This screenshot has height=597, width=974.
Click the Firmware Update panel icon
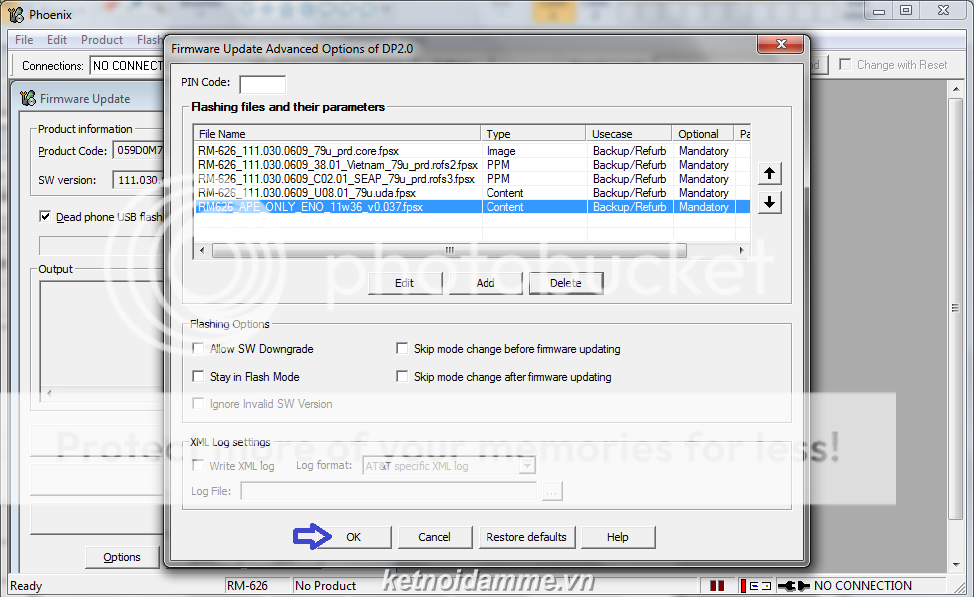tap(27, 98)
